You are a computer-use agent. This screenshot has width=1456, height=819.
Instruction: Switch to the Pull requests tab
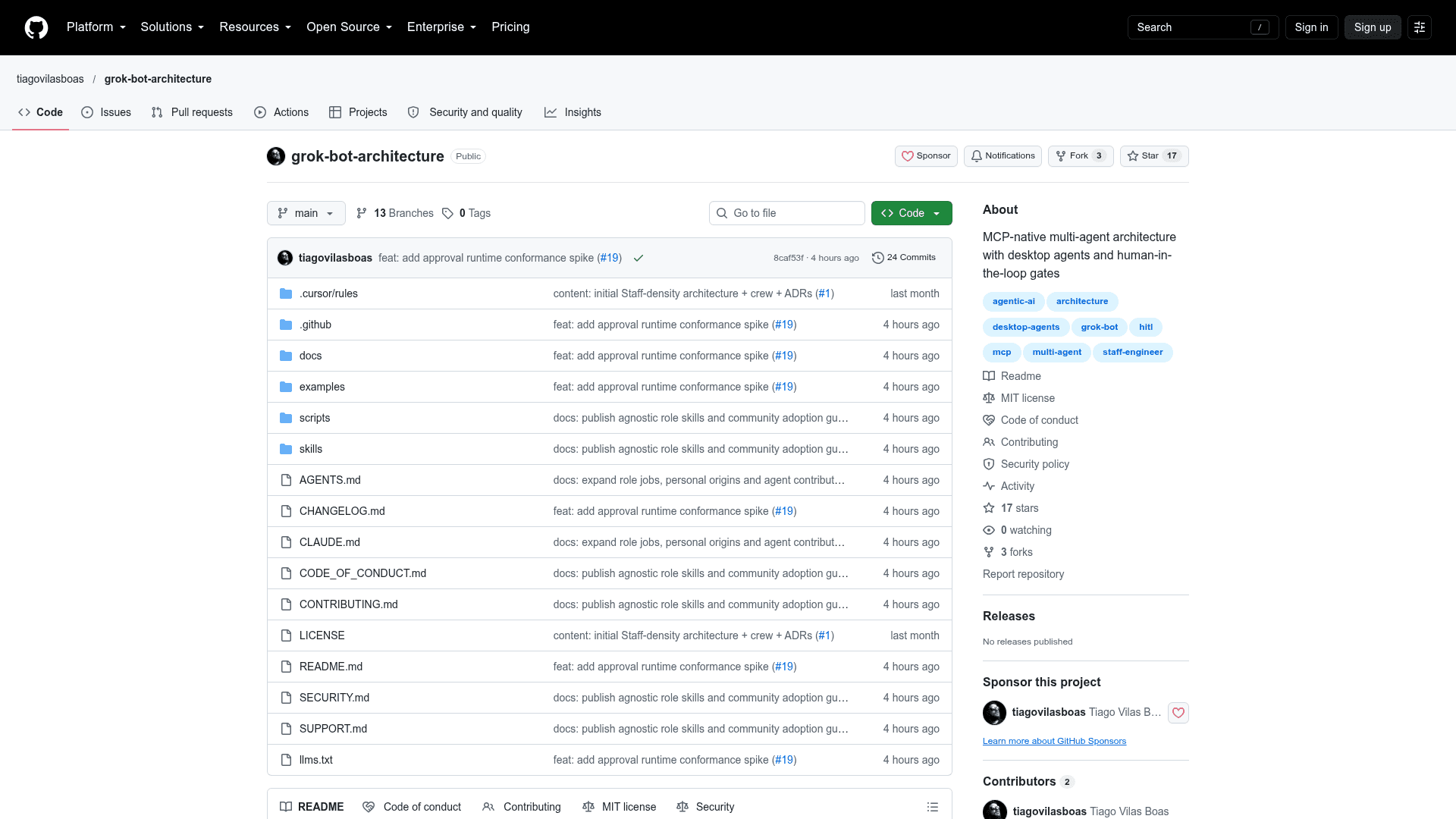[x=192, y=112]
